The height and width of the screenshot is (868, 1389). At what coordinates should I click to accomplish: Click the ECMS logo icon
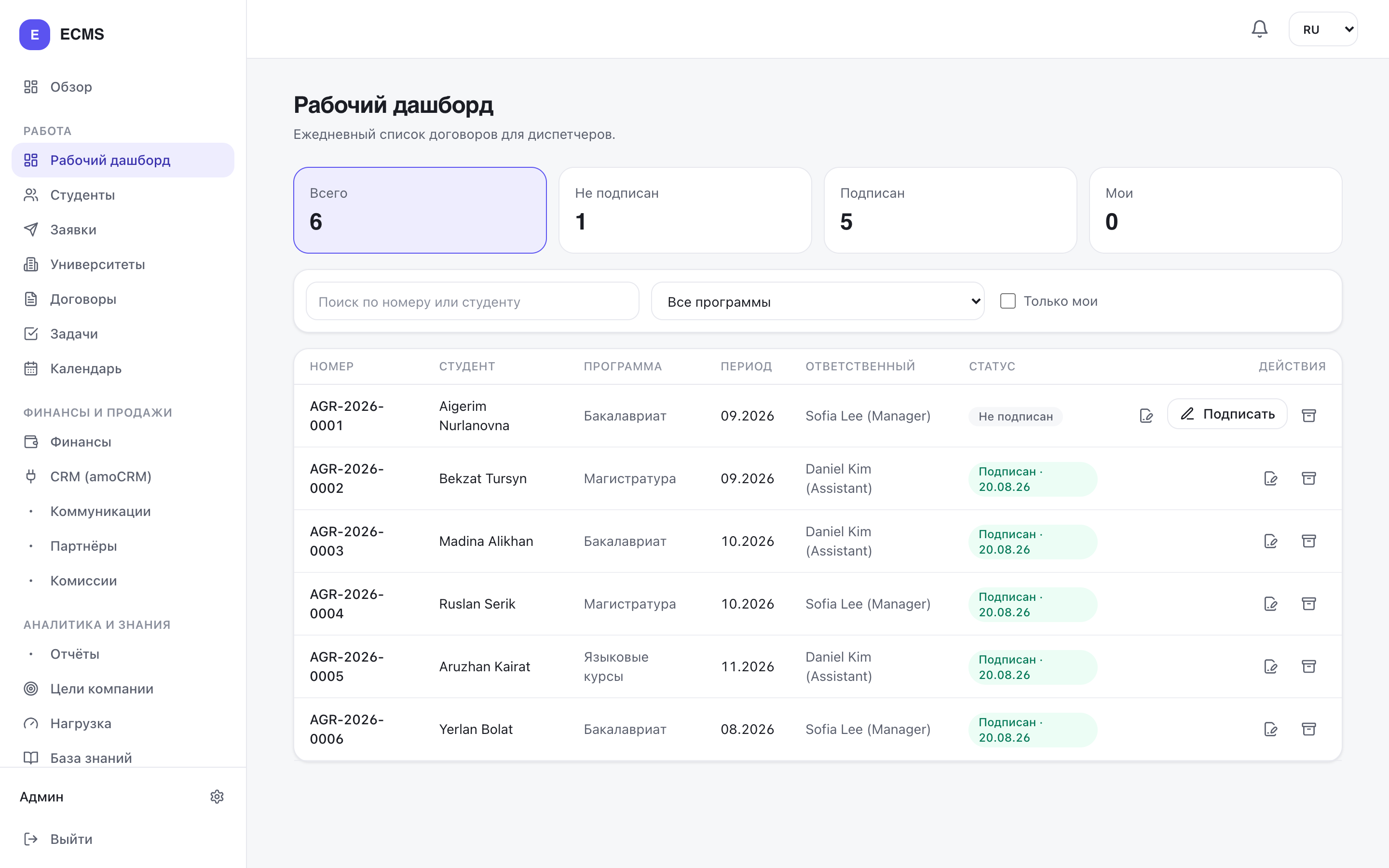coord(34,34)
